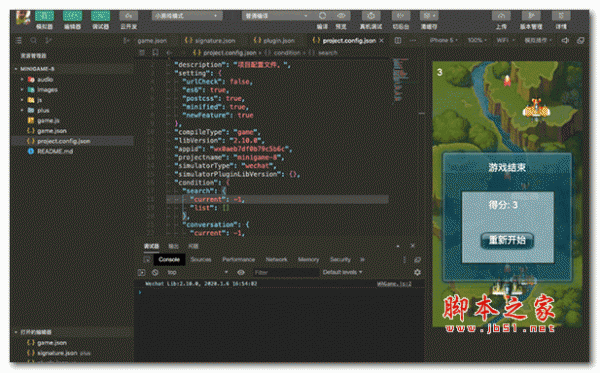Click the preview eye icon (预览)
The width and height of the screenshot is (600, 373).
click(x=341, y=16)
